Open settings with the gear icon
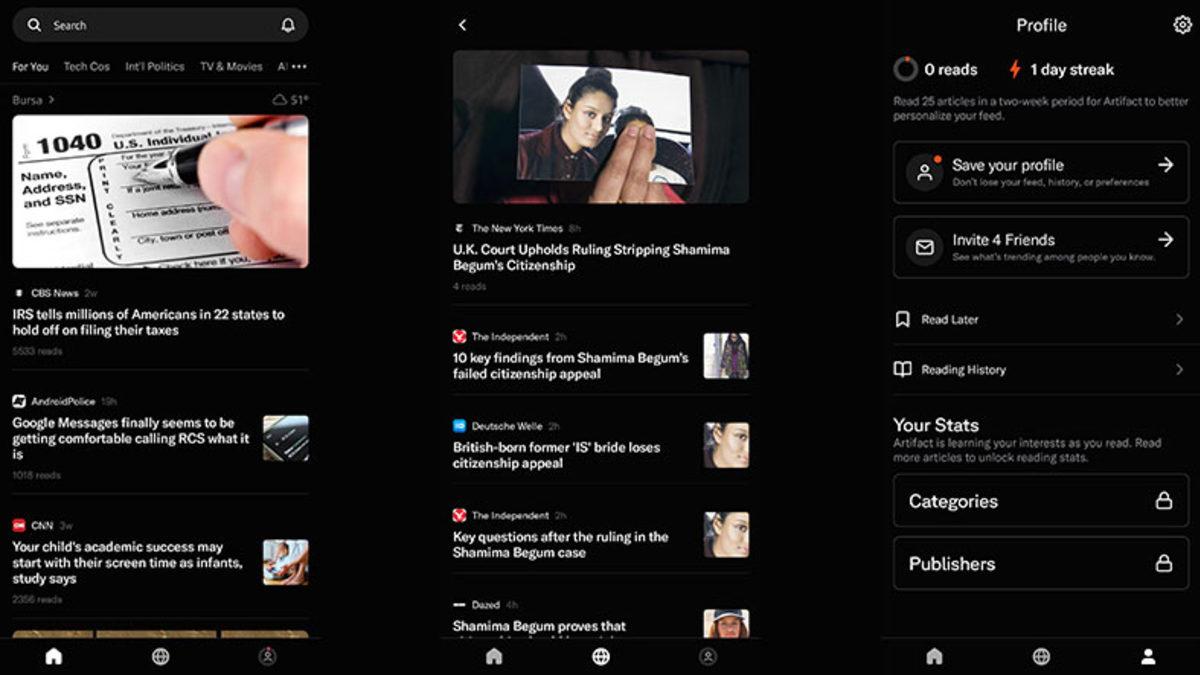This screenshot has height=675, width=1200. pos(1181,24)
